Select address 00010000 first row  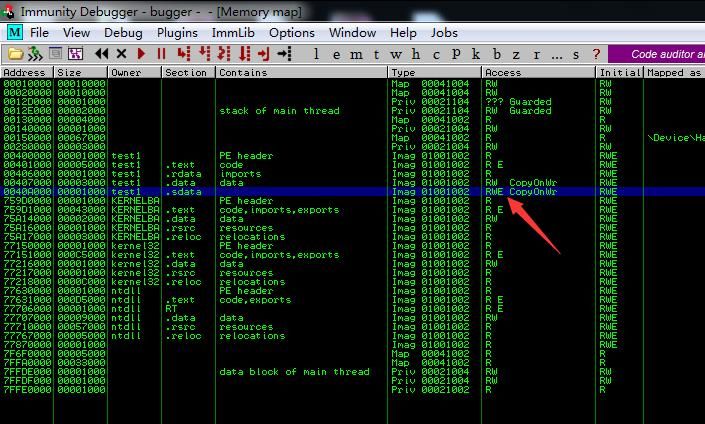tap(352, 84)
